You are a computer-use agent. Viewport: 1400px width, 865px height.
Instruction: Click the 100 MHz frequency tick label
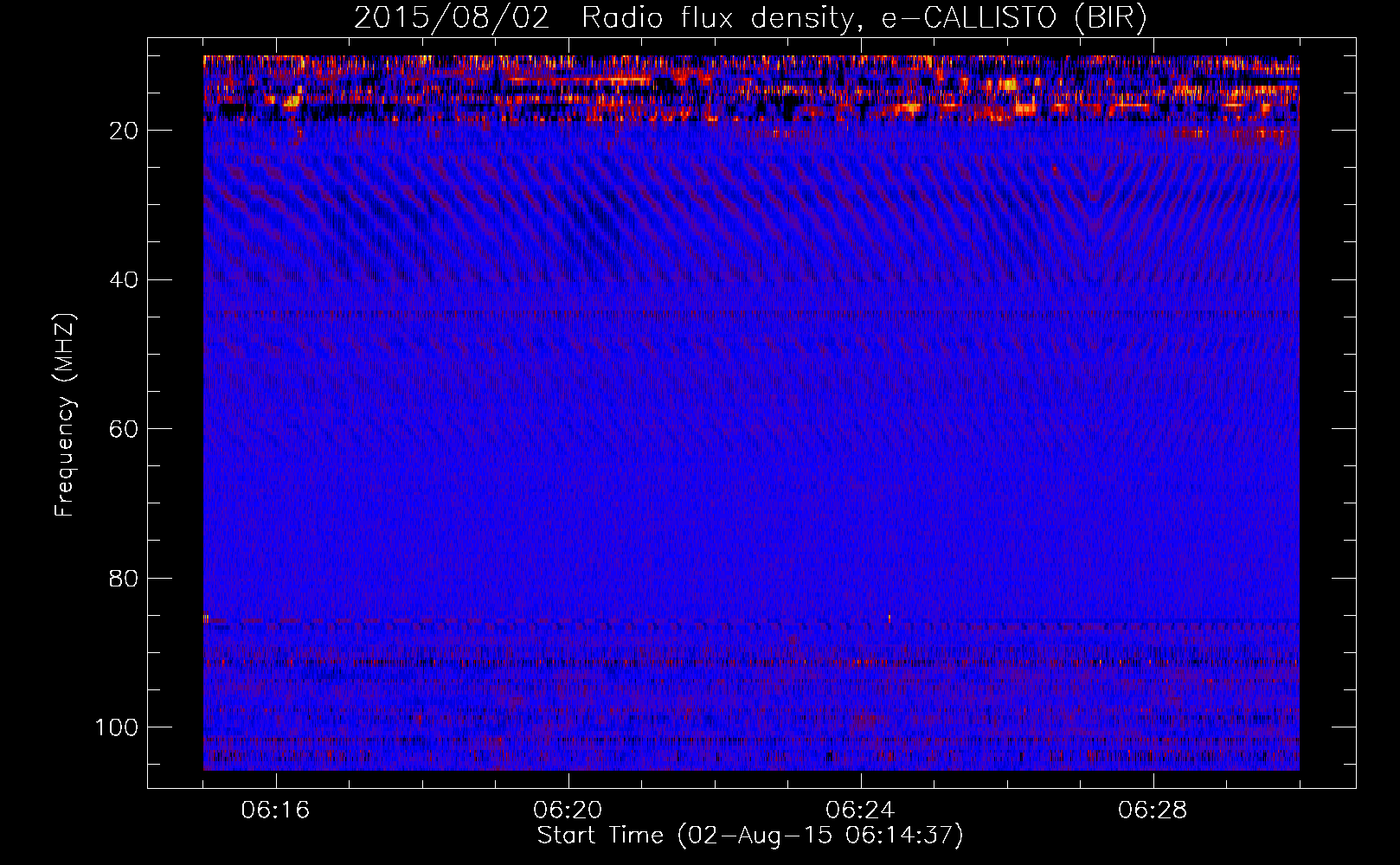117,727
